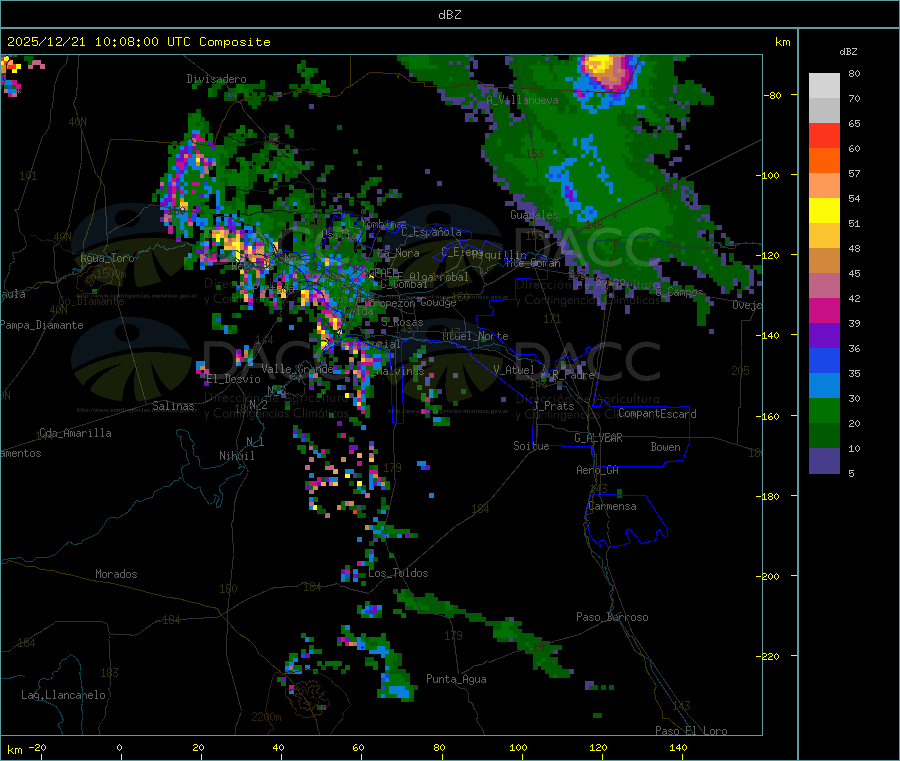Click the '-120' tick on the right axis
This screenshot has width=900, height=761.
click(x=769, y=255)
